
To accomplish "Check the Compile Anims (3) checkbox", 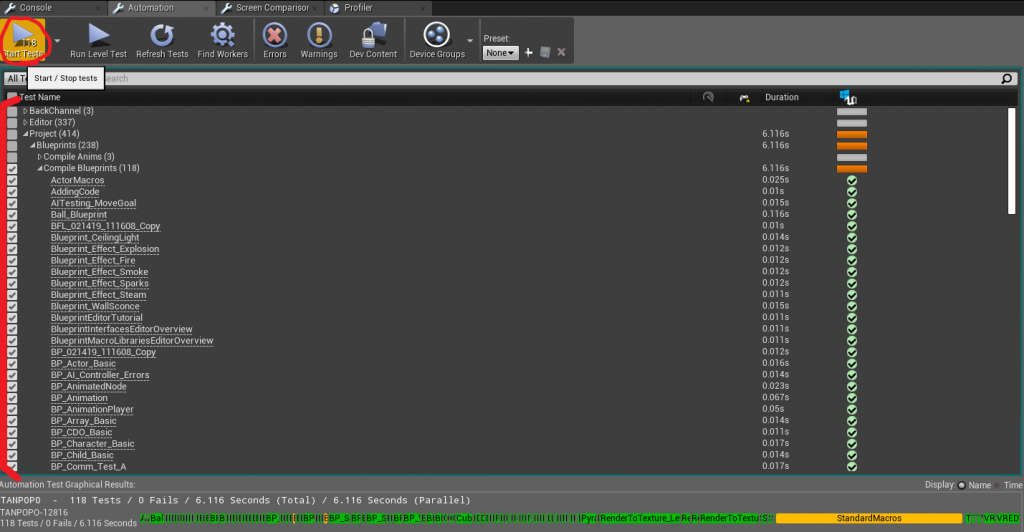I will click(12, 157).
